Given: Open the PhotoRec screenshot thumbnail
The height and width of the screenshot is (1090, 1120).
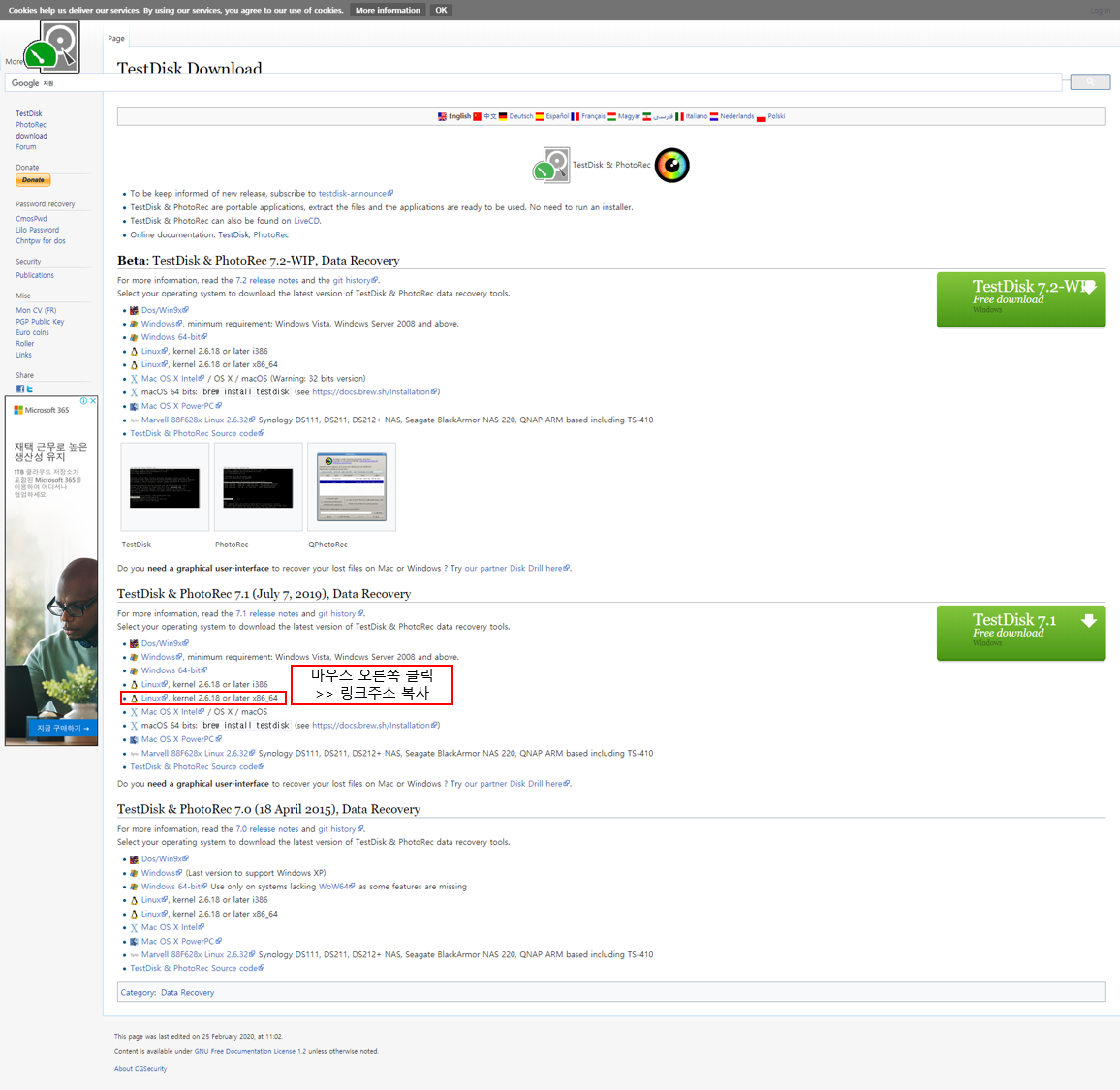Looking at the screenshot, I should 258,488.
